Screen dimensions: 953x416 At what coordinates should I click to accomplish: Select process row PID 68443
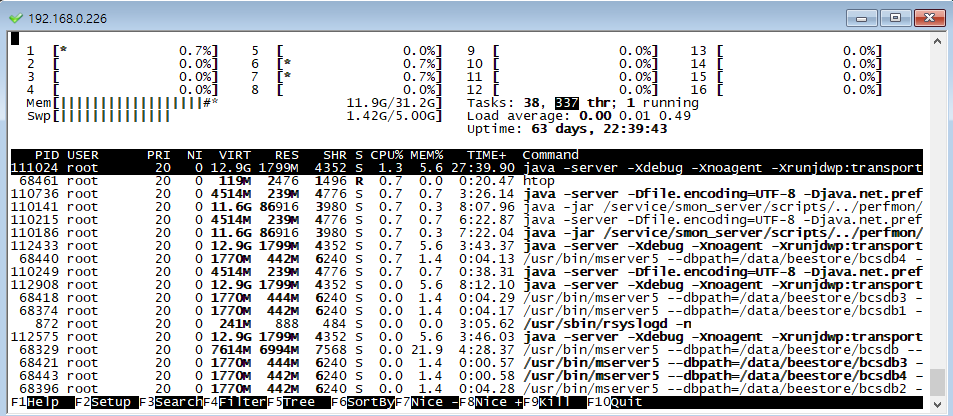coord(467,376)
